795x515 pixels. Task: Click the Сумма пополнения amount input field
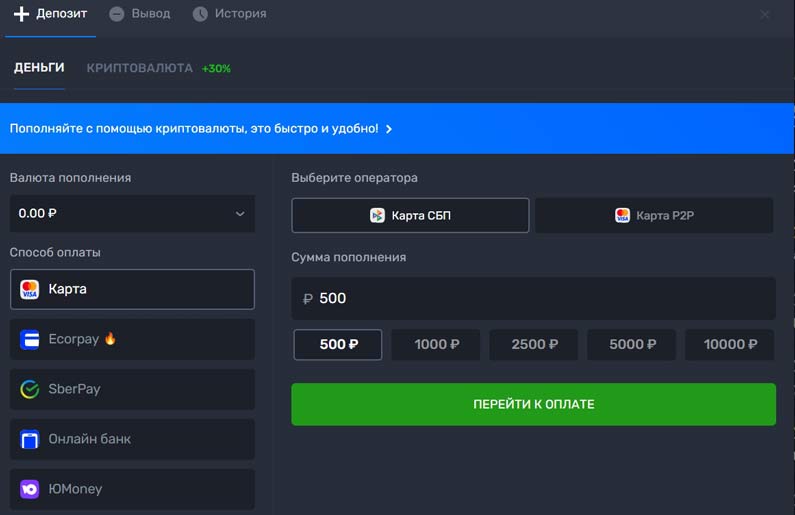pyautogui.click(x=533, y=298)
